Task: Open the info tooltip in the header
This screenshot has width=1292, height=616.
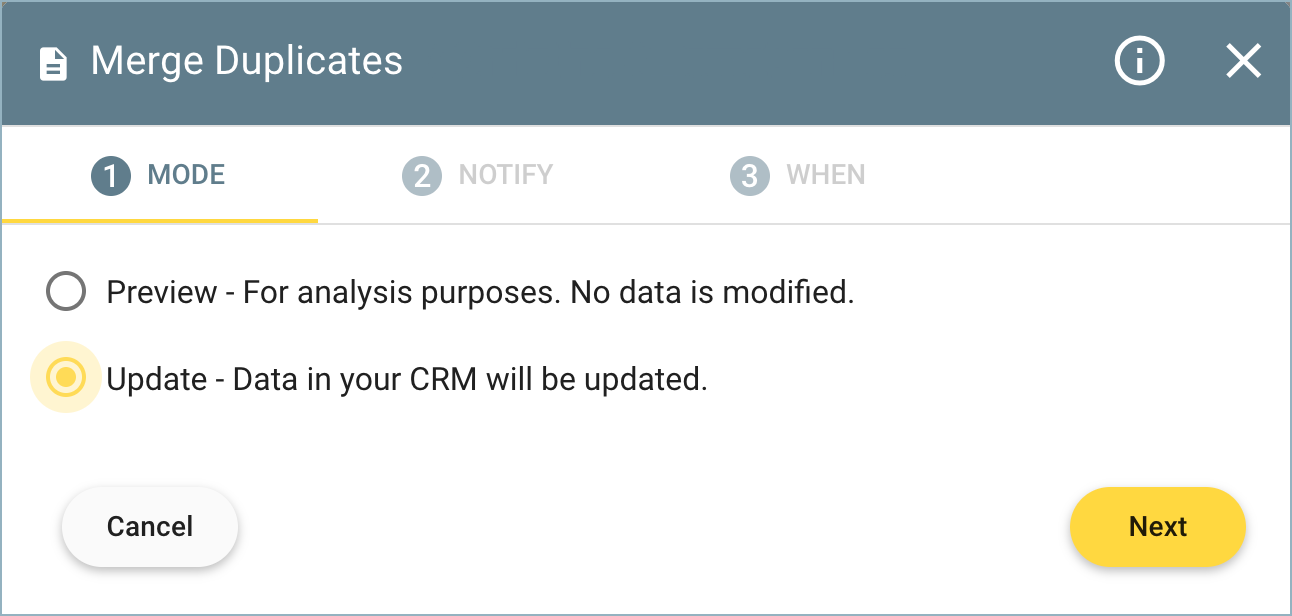Action: (x=1139, y=61)
